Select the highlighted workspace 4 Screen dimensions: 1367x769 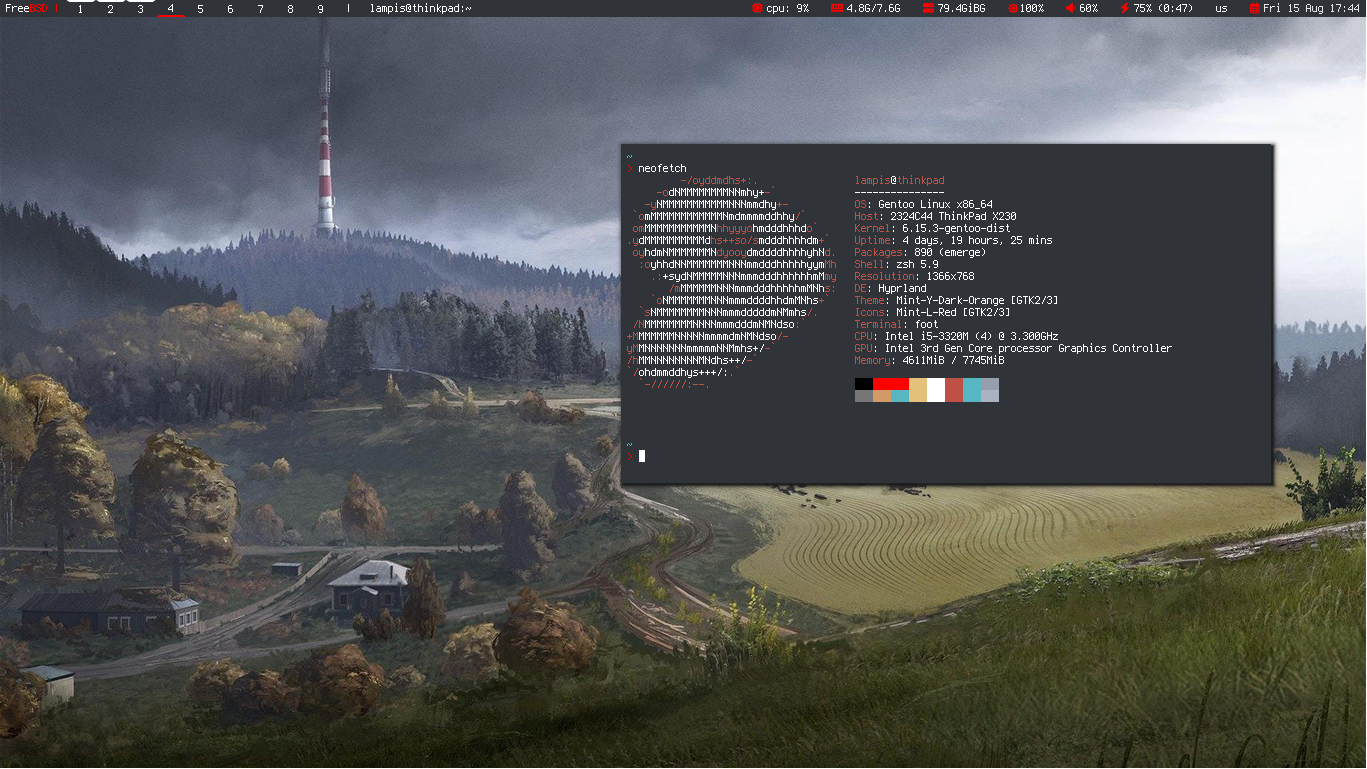tap(169, 8)
